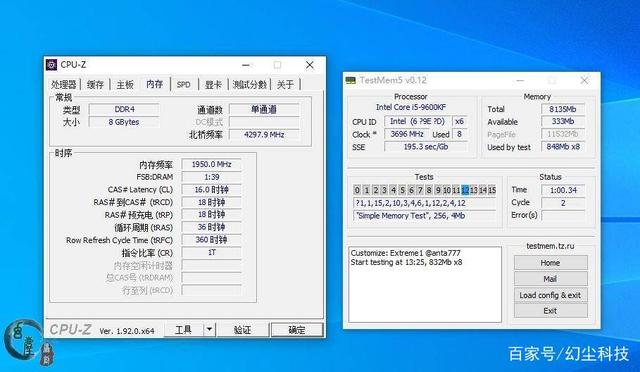Select highlighted test number 12 indicator
The image size is (640, 372).
click(x=465, y=190)
